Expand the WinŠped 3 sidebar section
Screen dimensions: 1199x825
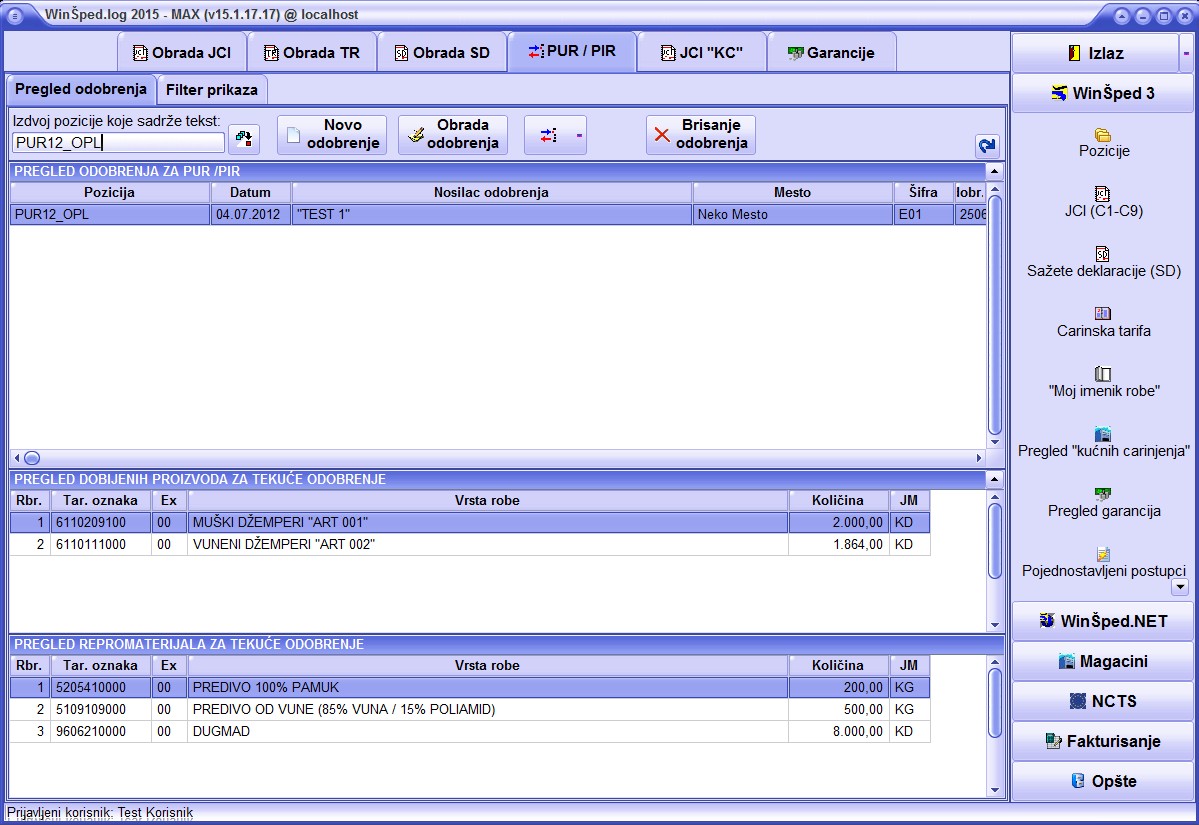click(x=1103, y=93)
